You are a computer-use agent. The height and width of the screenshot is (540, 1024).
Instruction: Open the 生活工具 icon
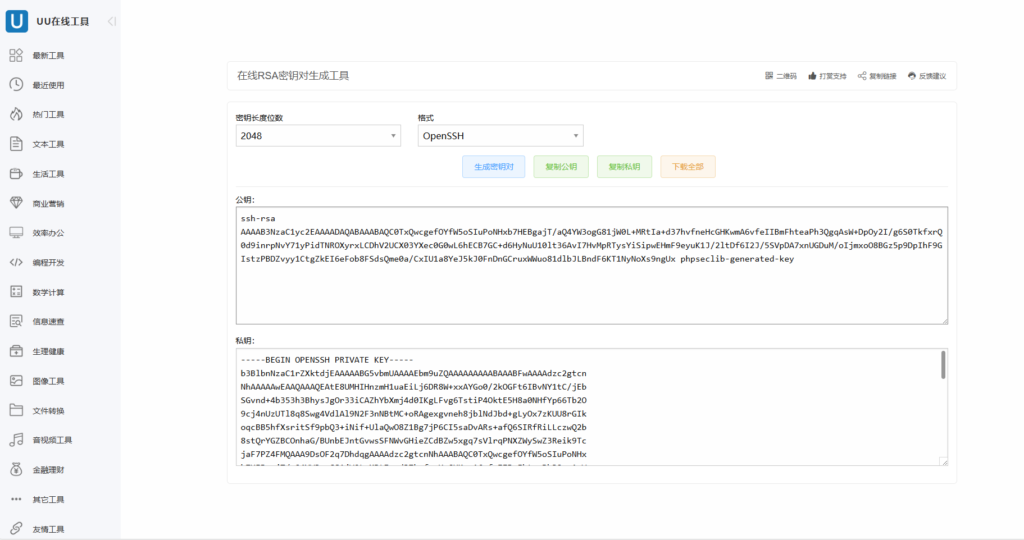(x=16, y=174)
